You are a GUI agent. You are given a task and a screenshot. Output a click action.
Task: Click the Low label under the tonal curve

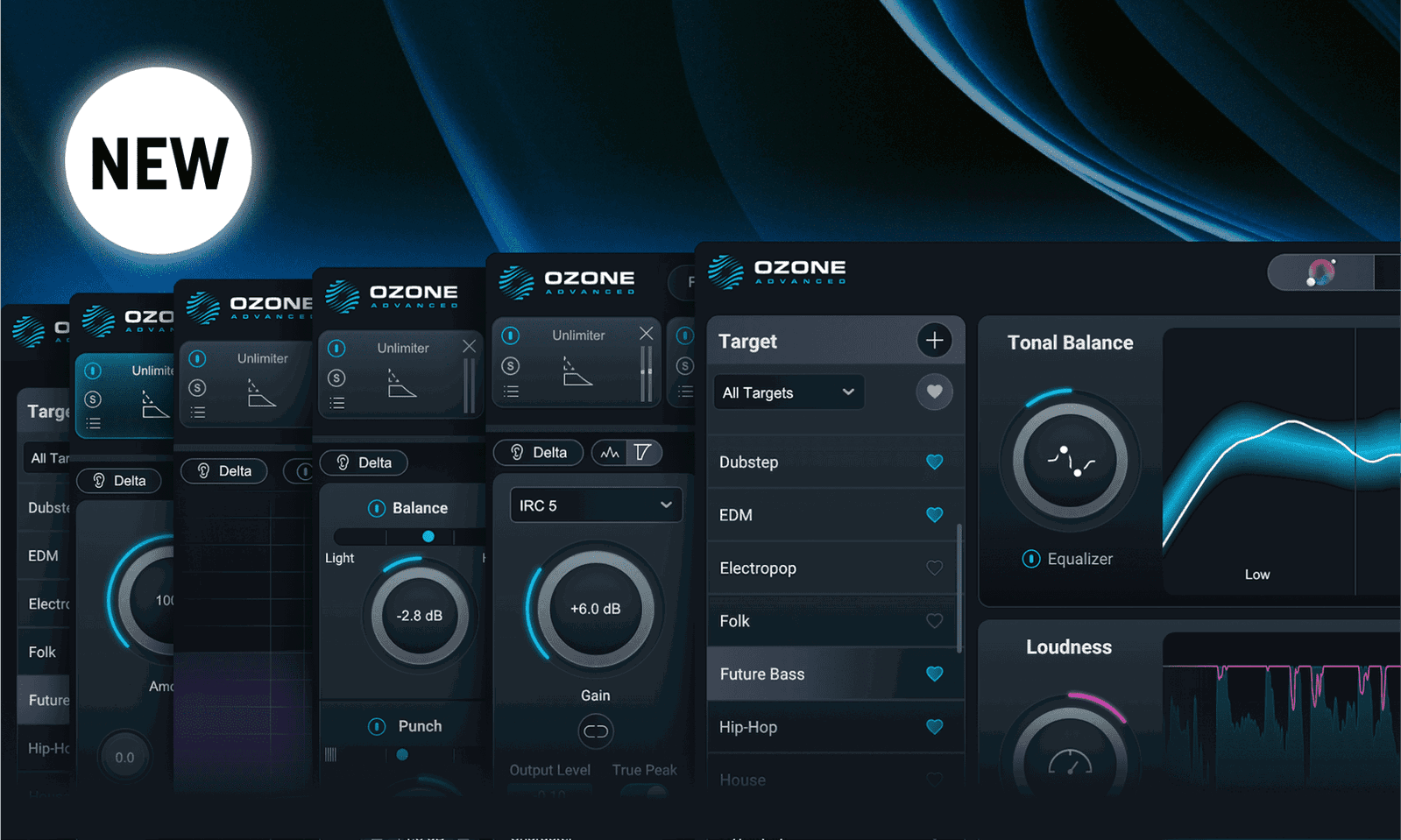1257,575
